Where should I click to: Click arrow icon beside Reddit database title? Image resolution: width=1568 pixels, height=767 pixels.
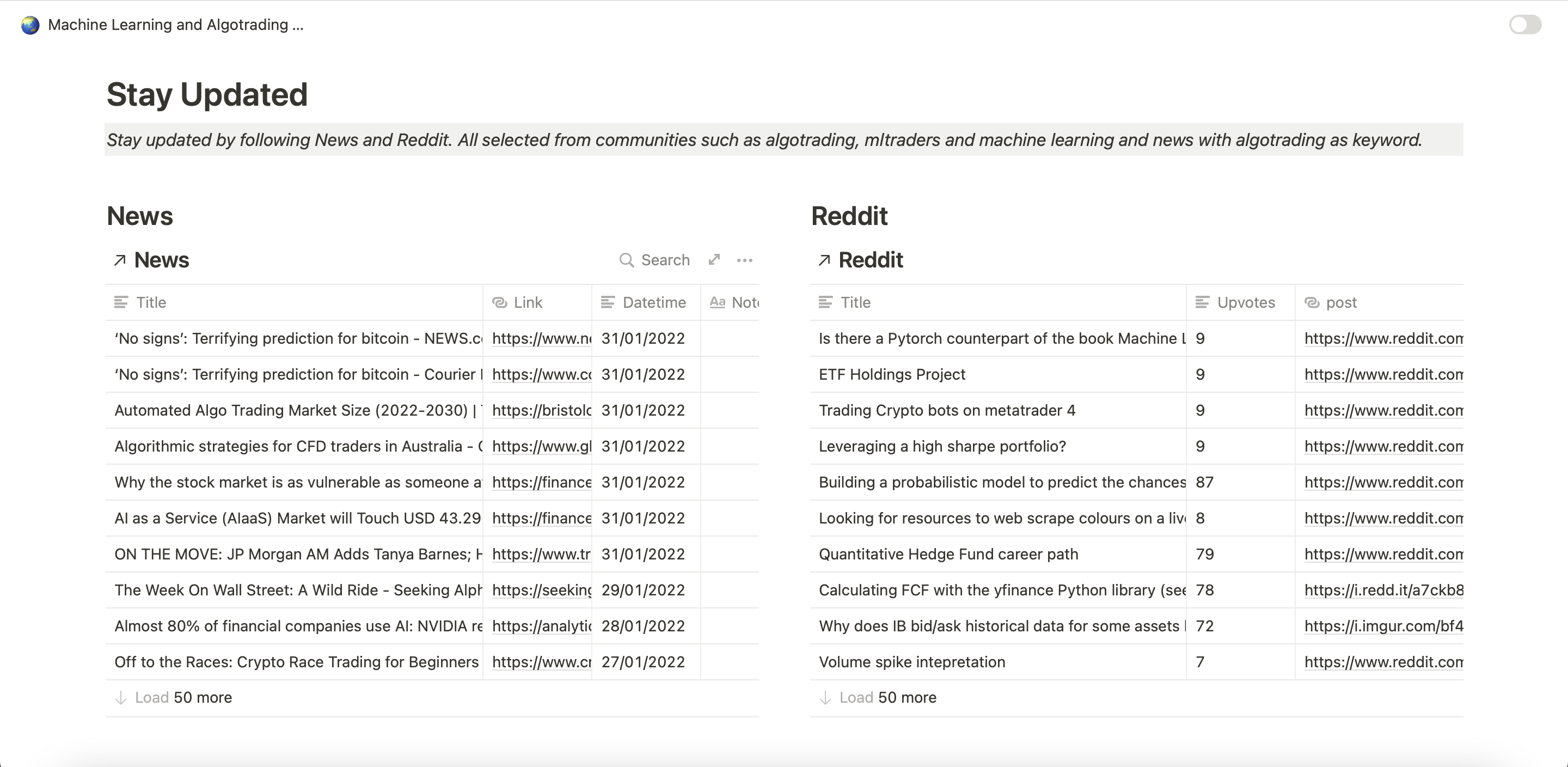(x=824, y=260)
